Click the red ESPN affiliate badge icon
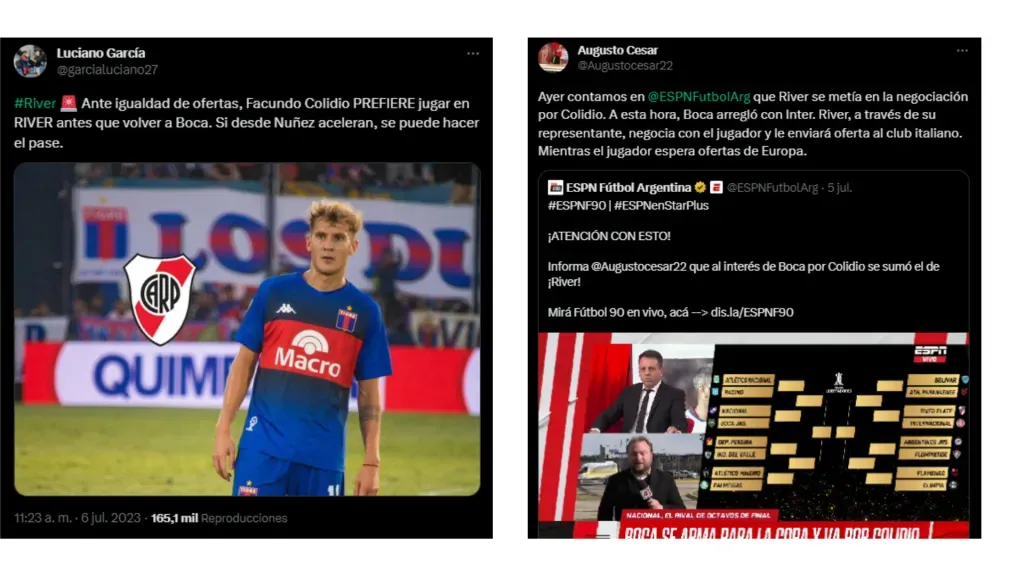The width and height of the screenshot is (1024, 576). (x=716, y=187)
